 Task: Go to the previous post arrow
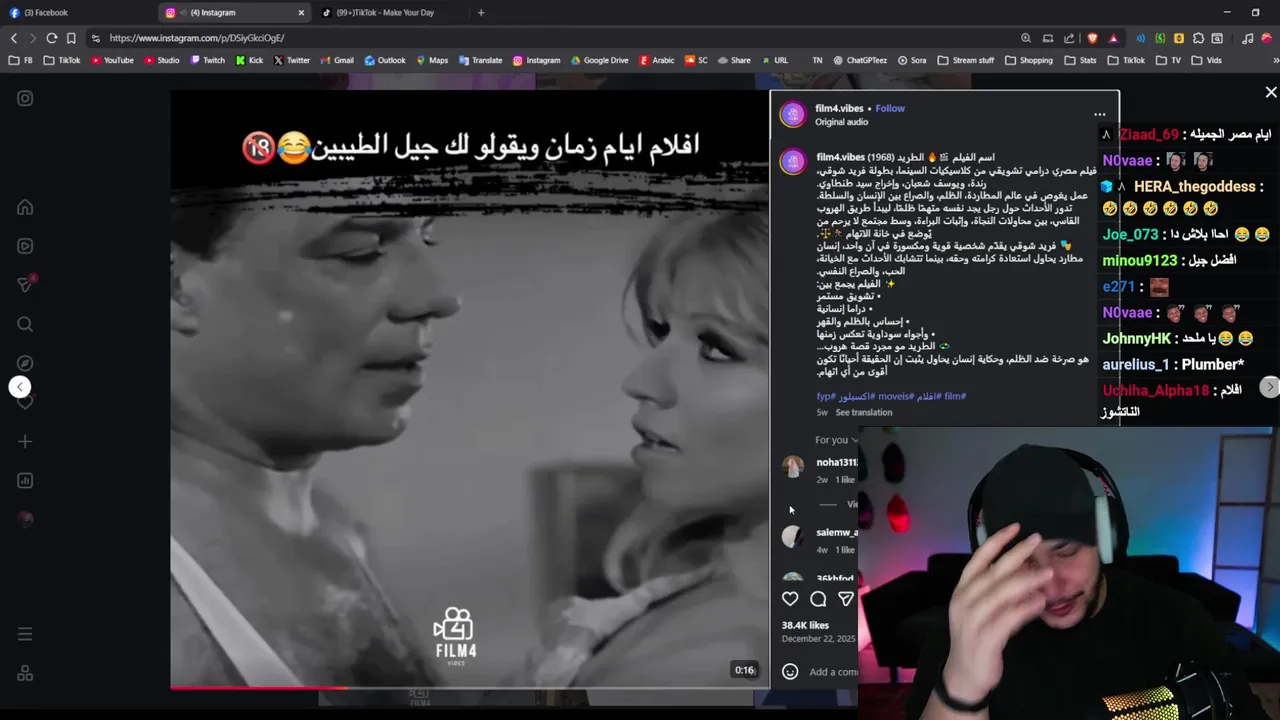pos(20,387)
